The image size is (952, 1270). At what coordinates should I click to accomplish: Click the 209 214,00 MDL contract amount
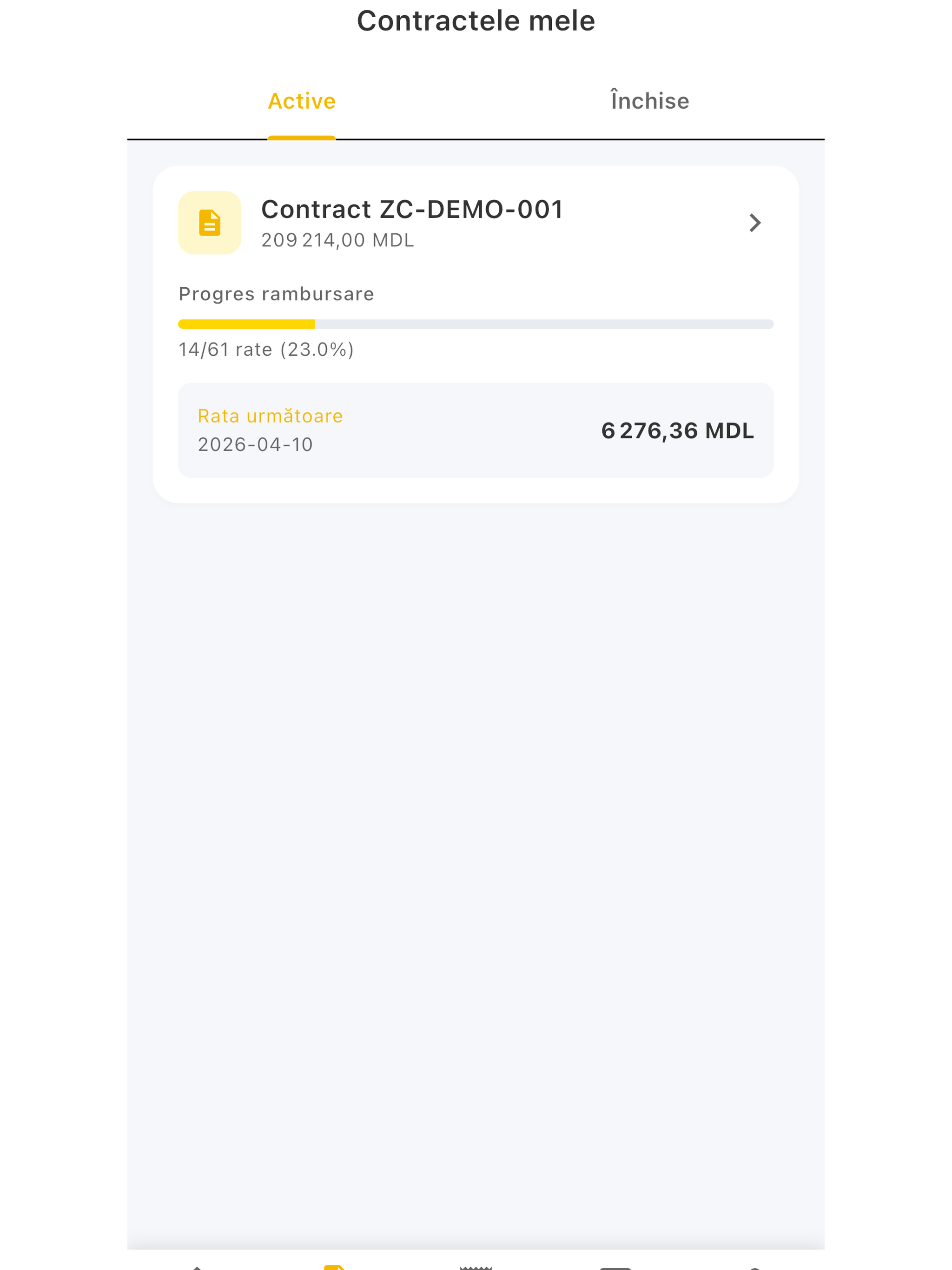337,240
